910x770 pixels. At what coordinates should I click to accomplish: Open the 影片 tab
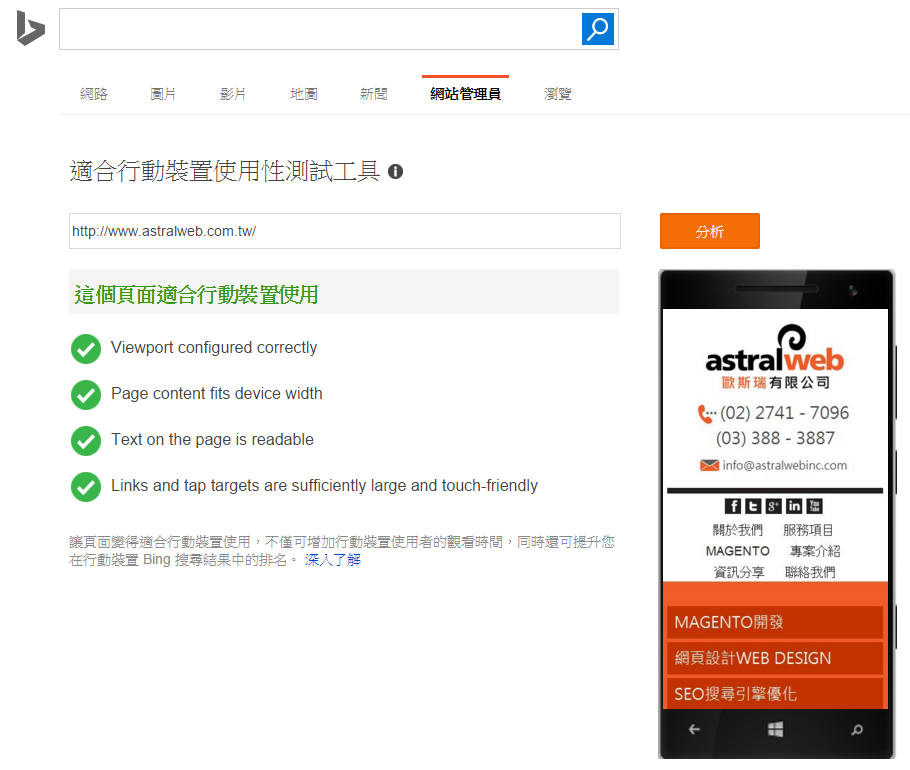[x=233, y=94]
